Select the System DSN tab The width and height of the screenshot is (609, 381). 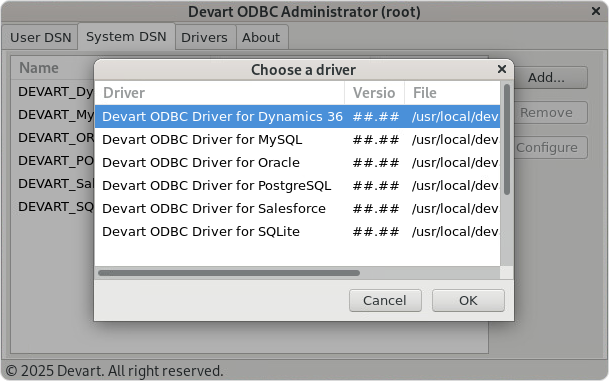coord(126,37)
